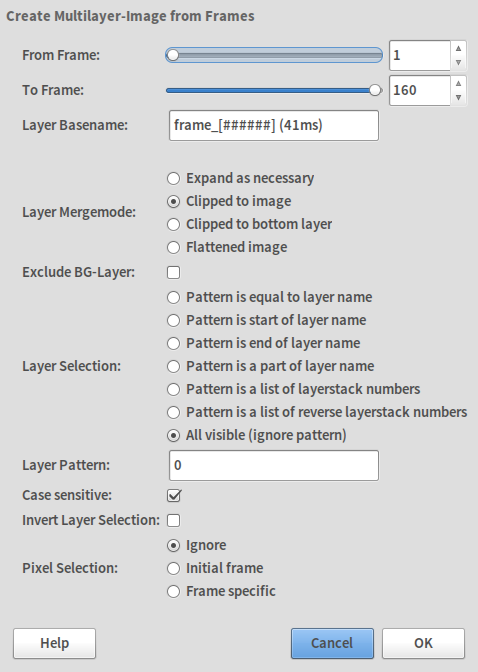478x672 pixels.
Task: Click the To Frame slider handle
Action: (375, 90)
